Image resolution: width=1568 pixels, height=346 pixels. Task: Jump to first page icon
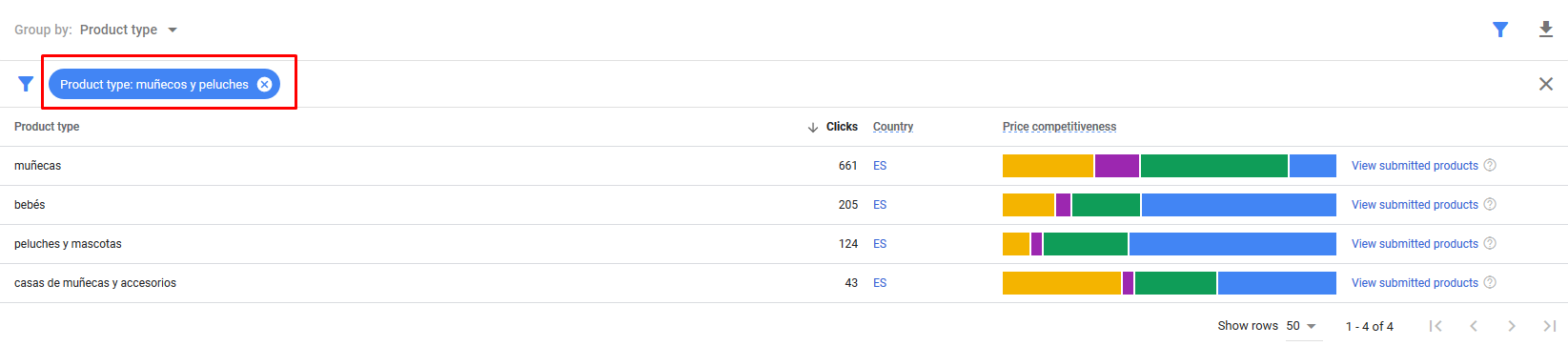pos(1436,326)
